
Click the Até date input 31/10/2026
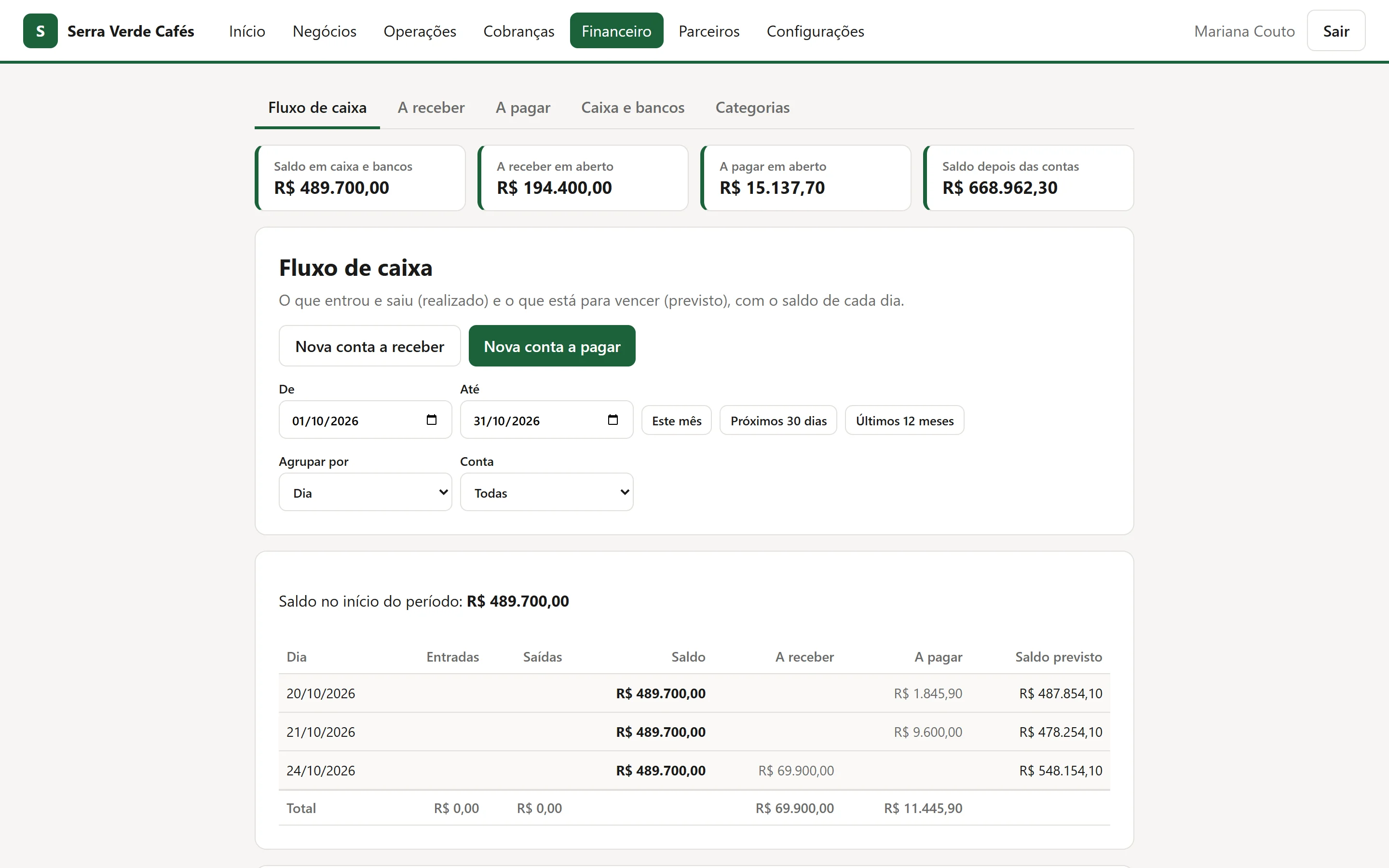click(546, 420)
